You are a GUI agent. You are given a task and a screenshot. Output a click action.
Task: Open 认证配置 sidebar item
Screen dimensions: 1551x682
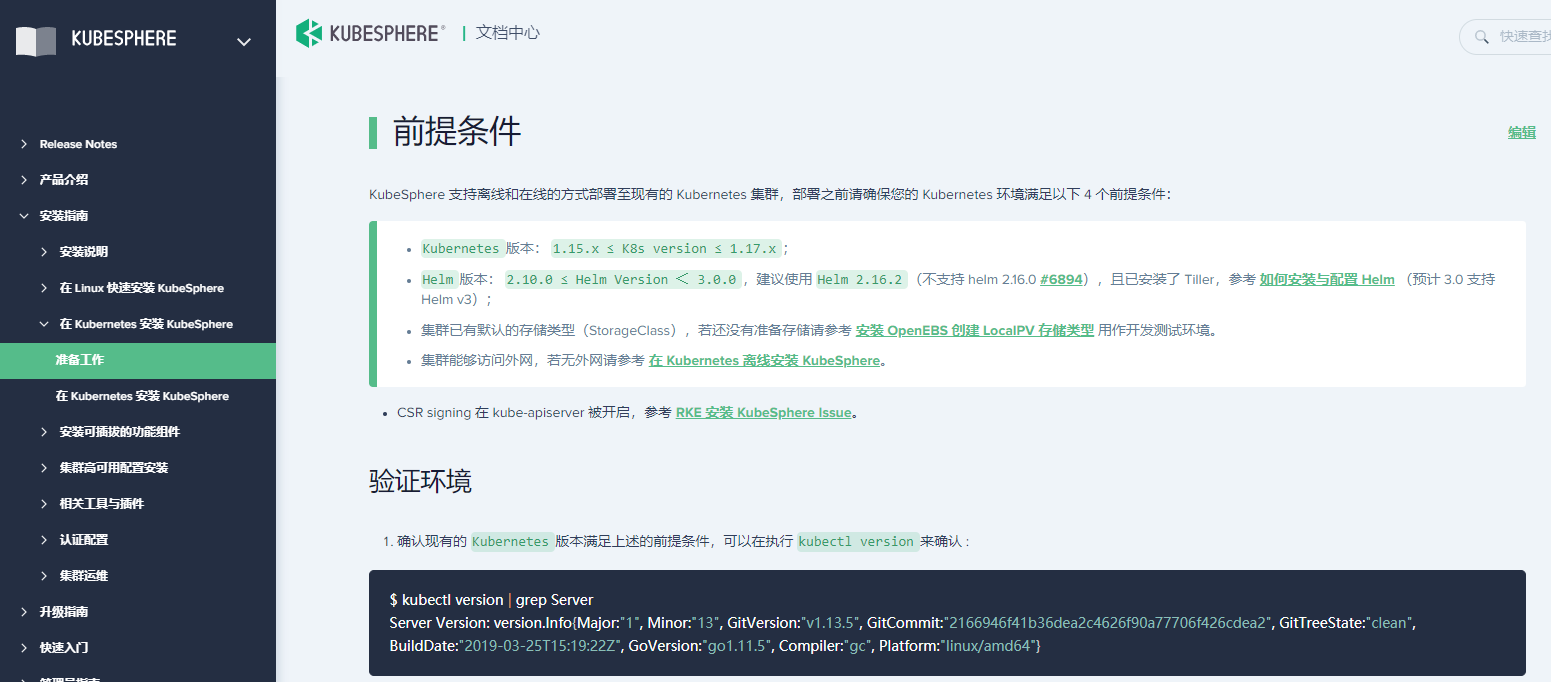point(84,540)
